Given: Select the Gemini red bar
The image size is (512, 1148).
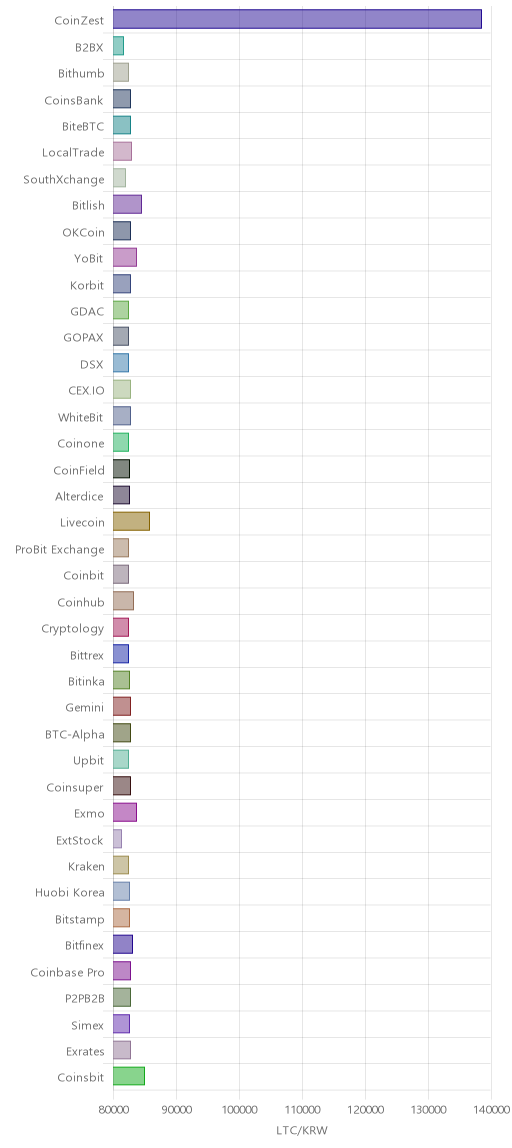Looking at the screenshot, I should point(122,707).
